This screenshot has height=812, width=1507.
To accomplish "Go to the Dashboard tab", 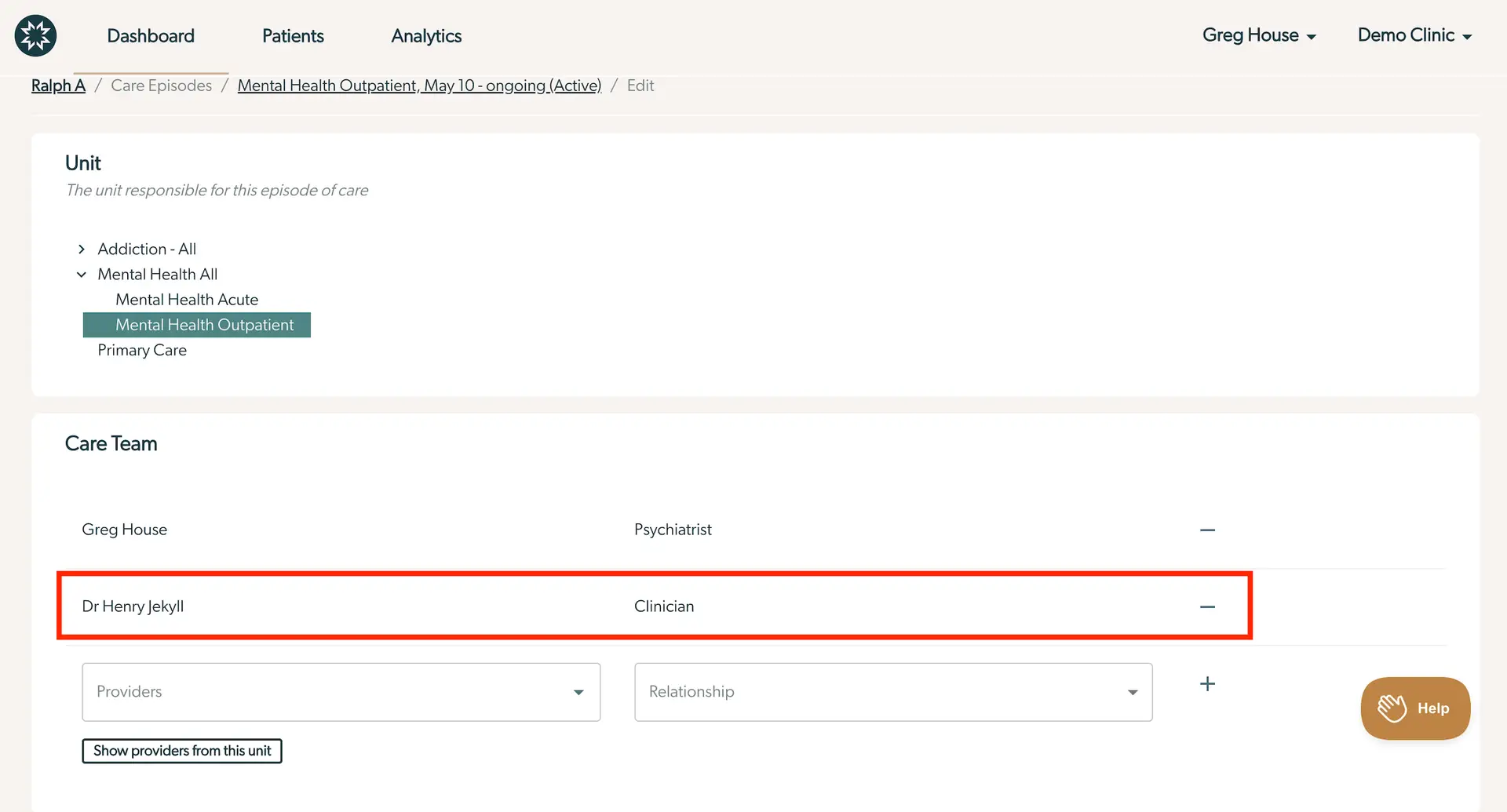I will pos(151,36).
